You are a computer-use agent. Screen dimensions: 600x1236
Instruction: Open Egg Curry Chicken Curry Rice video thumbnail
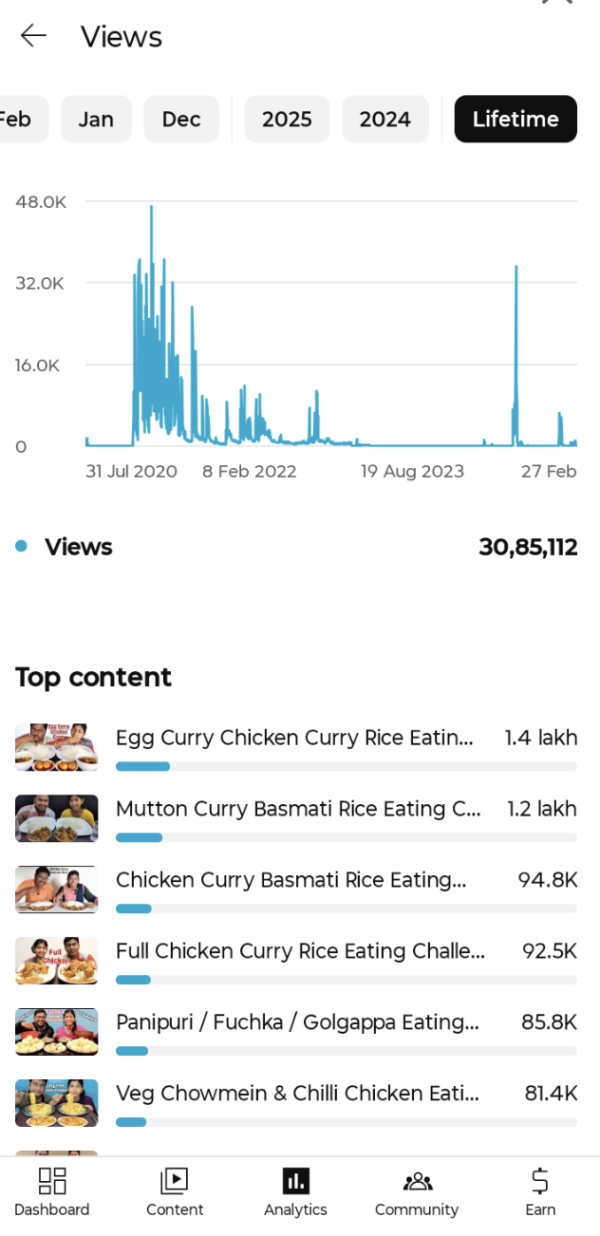coord(56,747)
